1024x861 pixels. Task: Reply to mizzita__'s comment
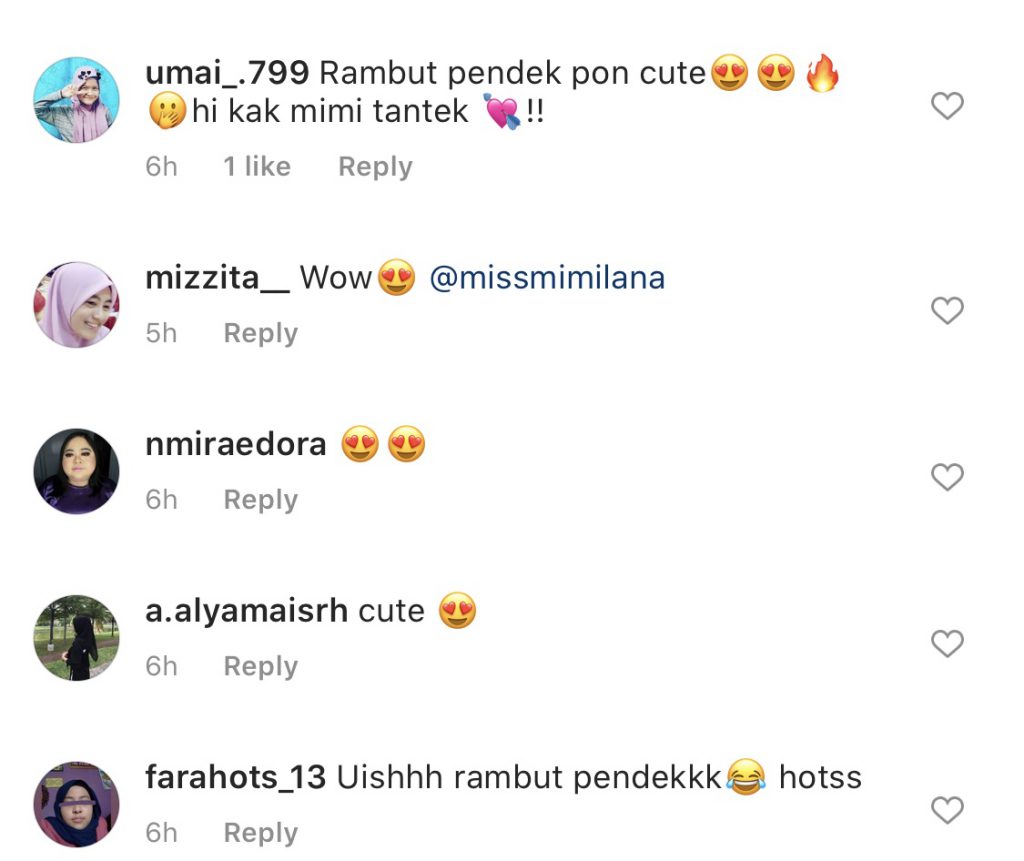point(261,333)
